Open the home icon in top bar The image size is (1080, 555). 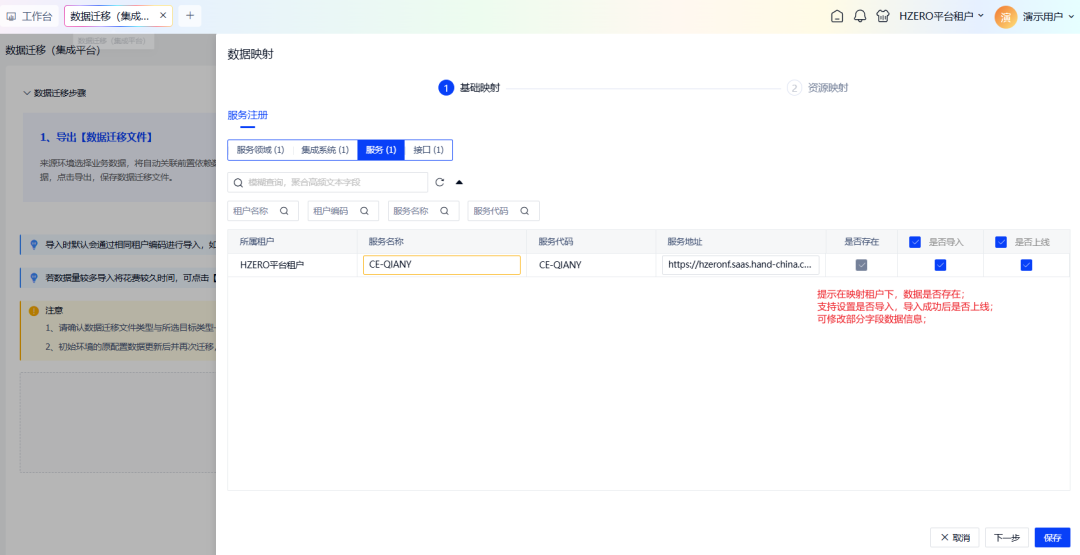click(x=837, y=16)
